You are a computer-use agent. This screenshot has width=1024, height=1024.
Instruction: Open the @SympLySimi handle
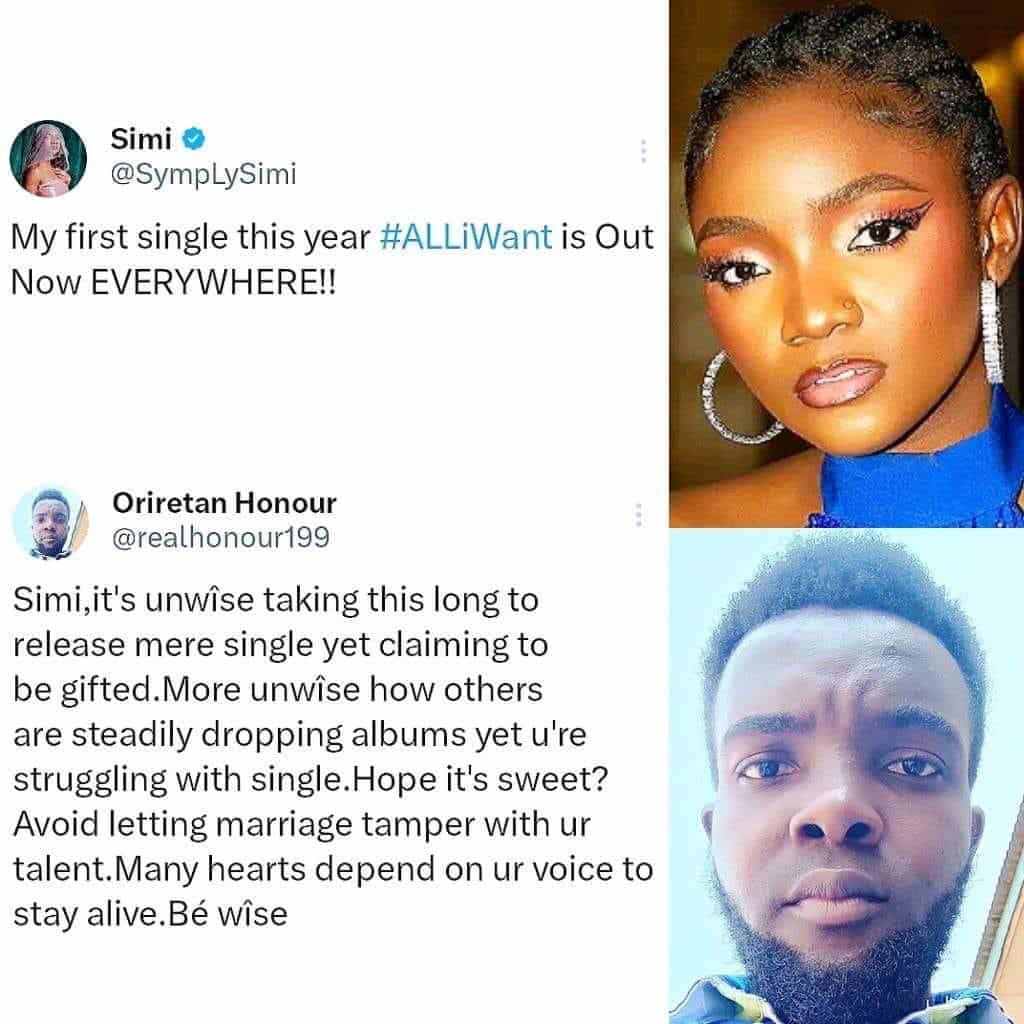(203, 174)
